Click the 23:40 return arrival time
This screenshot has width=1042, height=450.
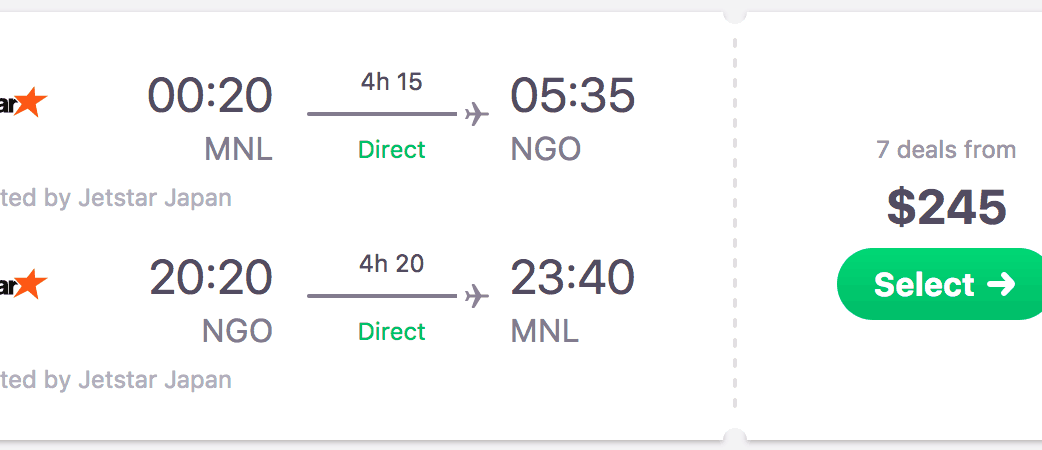coord(572,278)
